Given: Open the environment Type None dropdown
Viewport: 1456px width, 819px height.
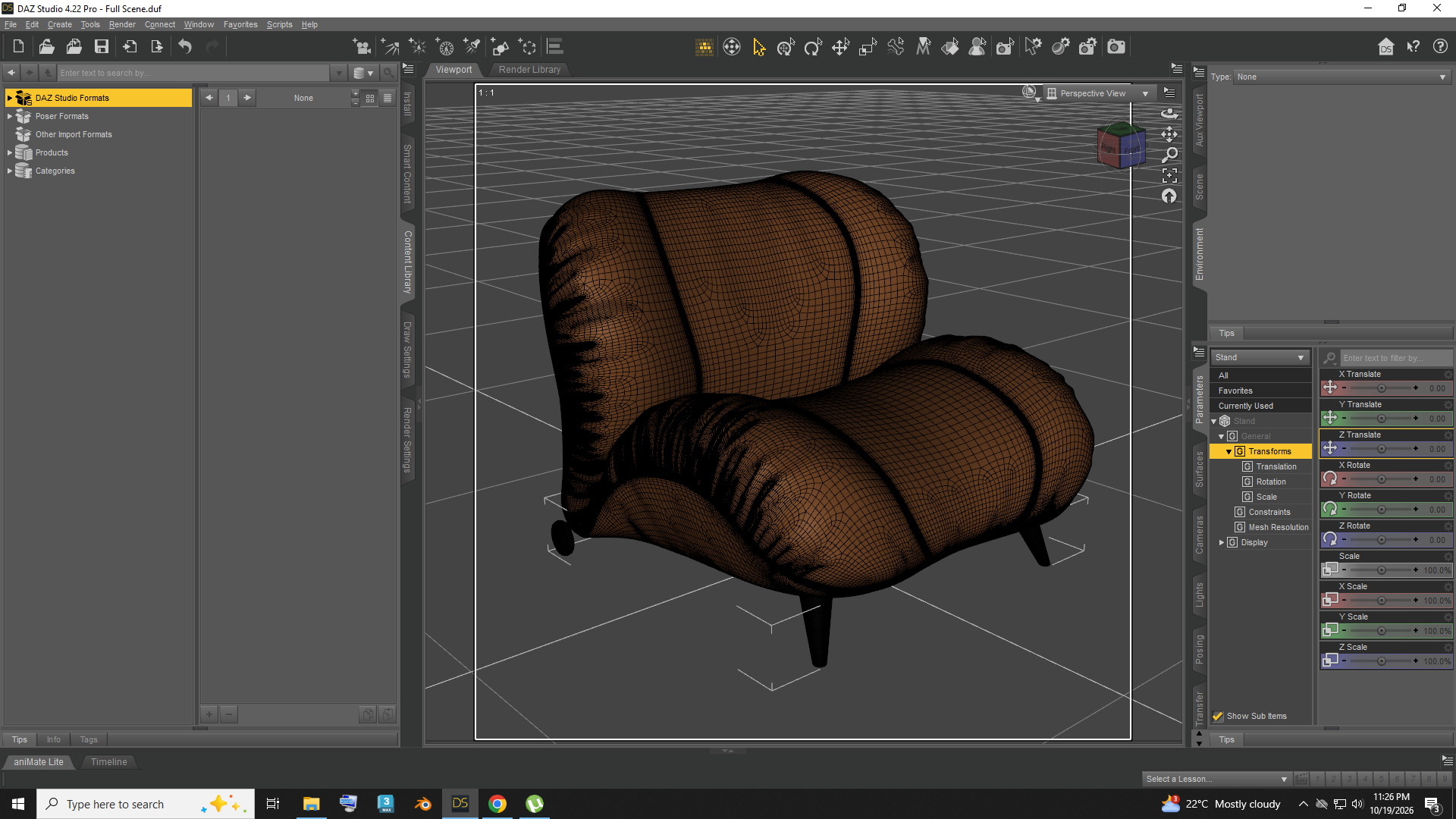Looking at the screenshot, I should (x=1341, y=77).
